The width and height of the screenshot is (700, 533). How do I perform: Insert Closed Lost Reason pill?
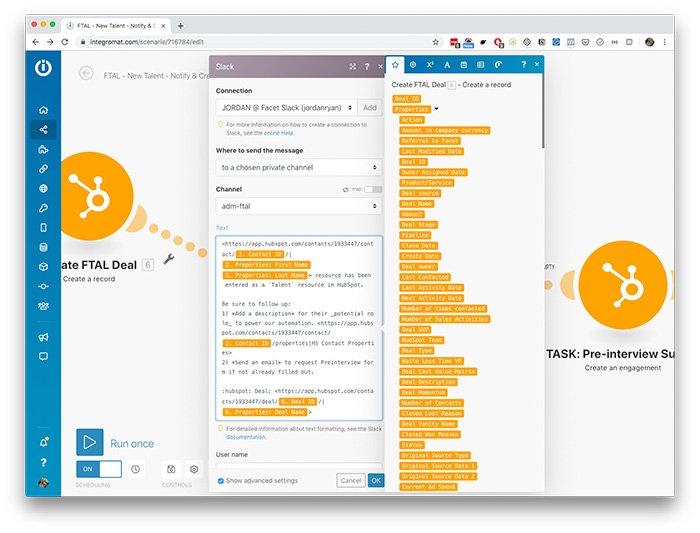[x=432, y=413]
